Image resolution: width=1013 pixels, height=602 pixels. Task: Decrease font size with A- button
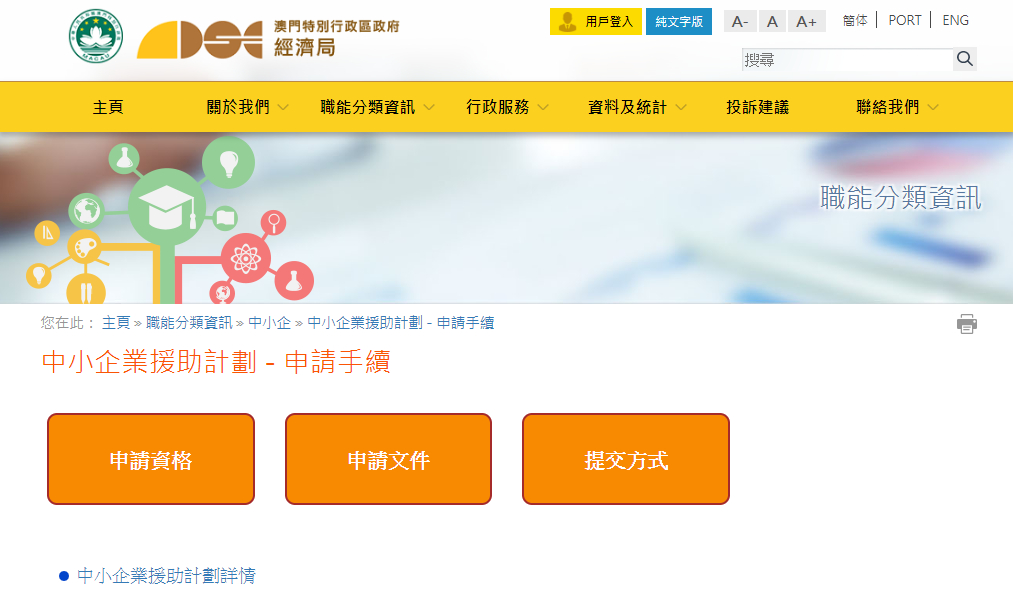(x=739, y=21)
